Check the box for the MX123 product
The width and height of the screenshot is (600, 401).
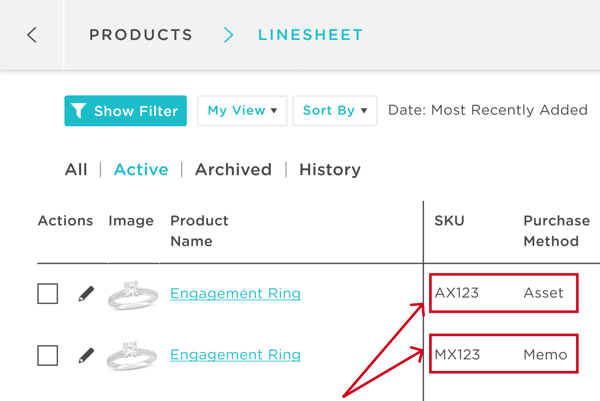(x=47, y=355)
